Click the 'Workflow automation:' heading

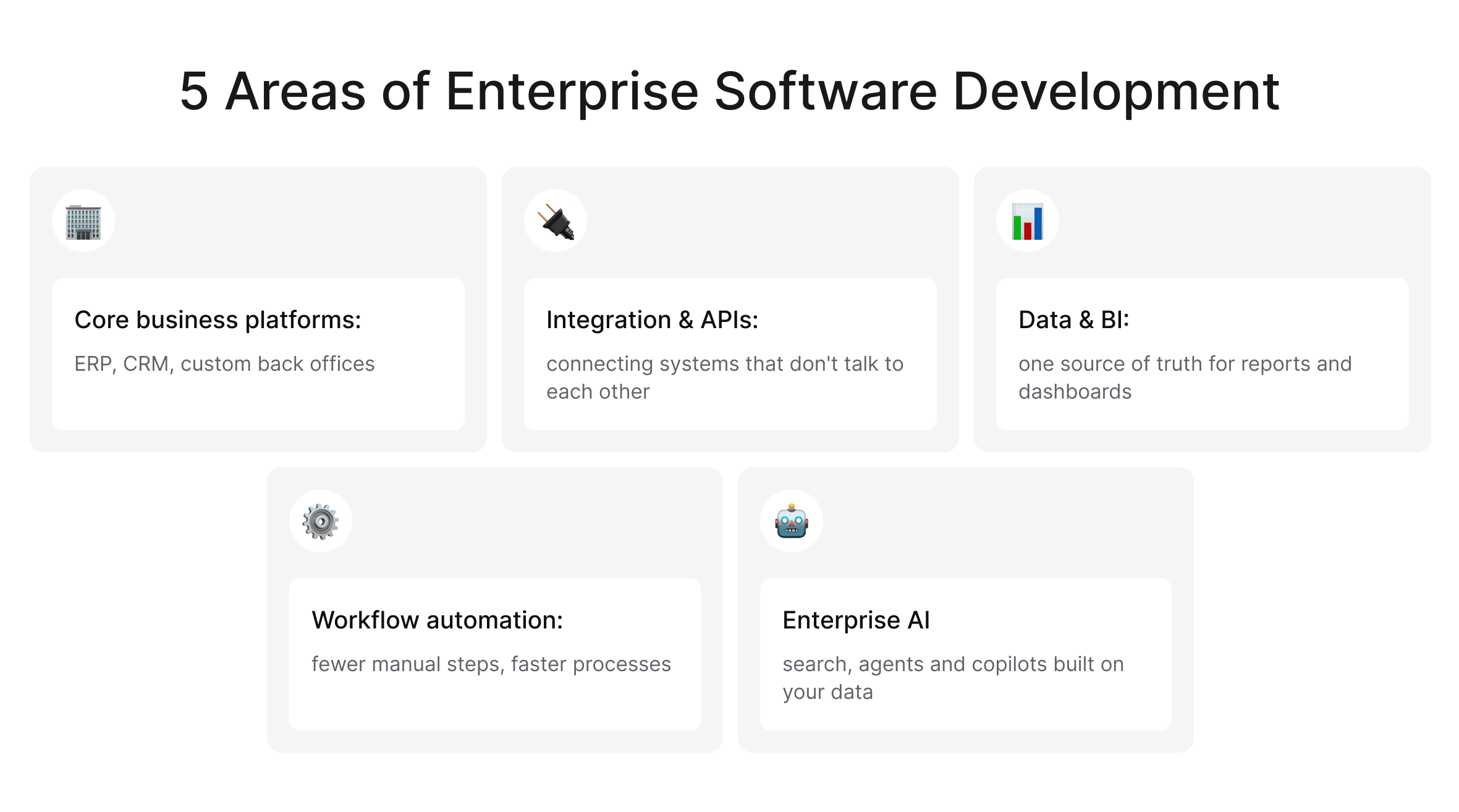tap(438, 620)
